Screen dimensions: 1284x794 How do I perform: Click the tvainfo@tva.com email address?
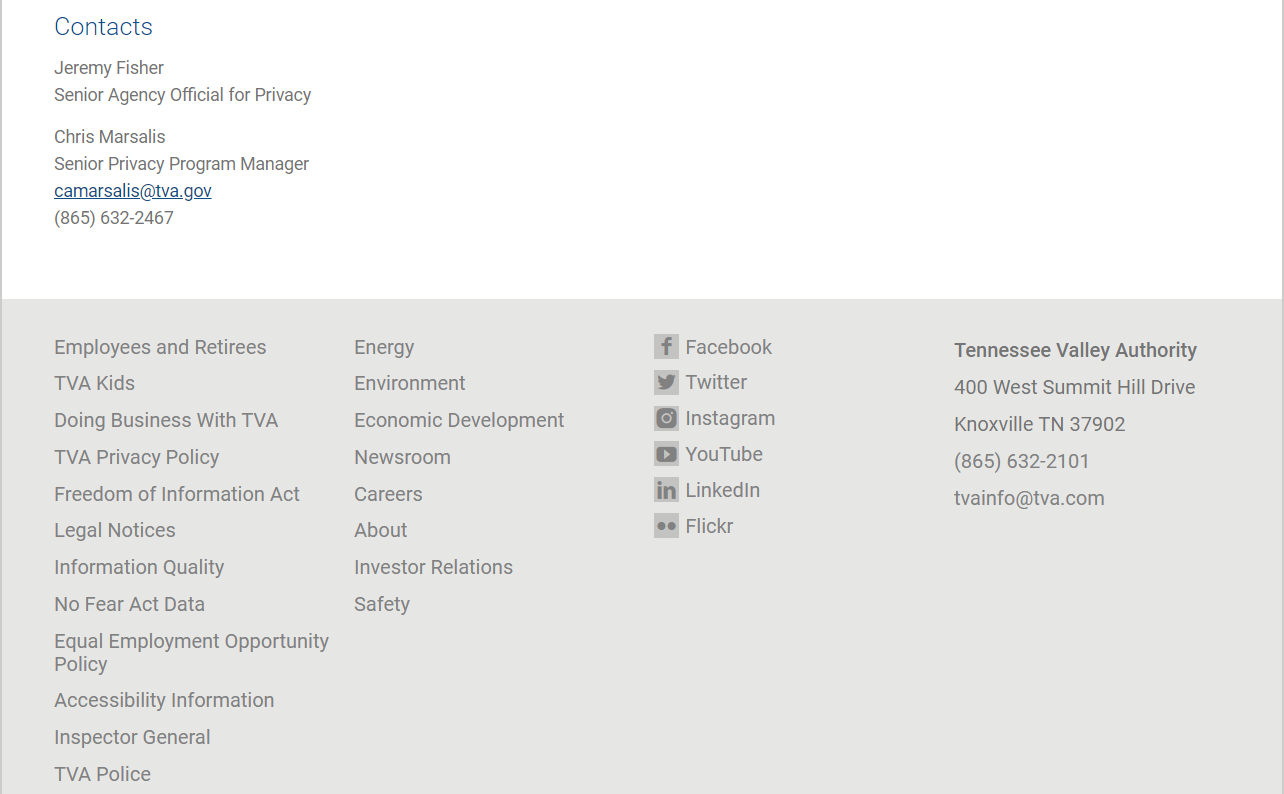pos(1029,498)
